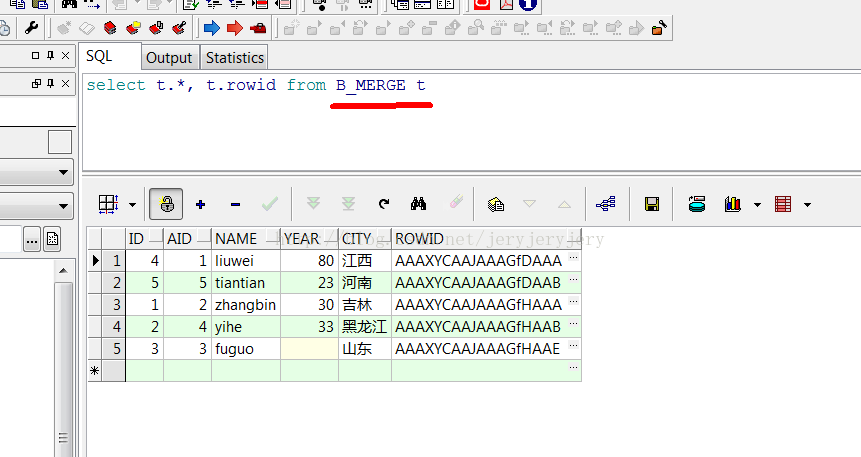Click the red right arrow toolbar icon

tap(235, 28)
